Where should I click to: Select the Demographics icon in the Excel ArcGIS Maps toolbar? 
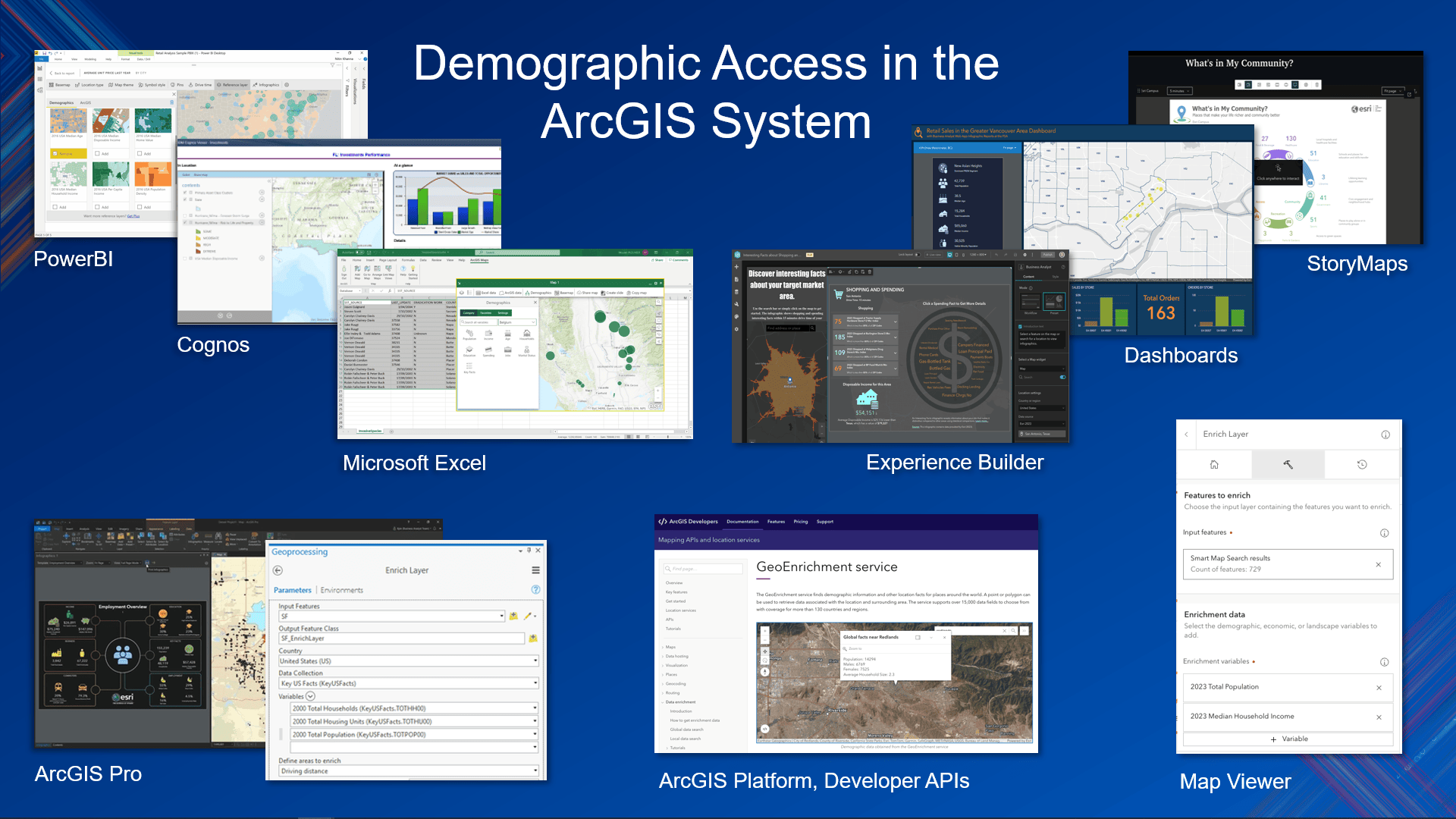point(529,293)
